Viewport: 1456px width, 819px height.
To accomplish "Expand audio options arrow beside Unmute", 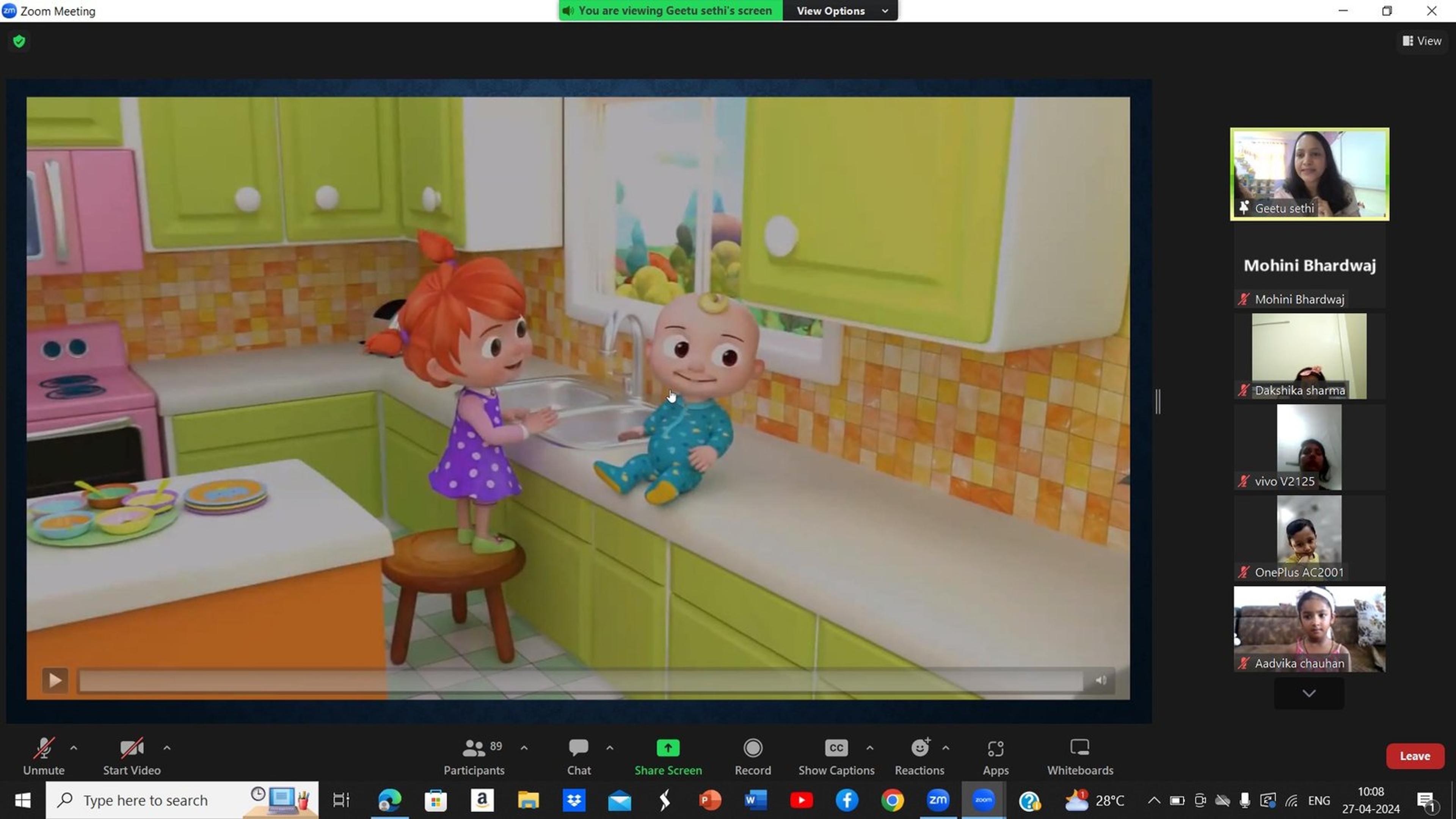I will [74, 748].
